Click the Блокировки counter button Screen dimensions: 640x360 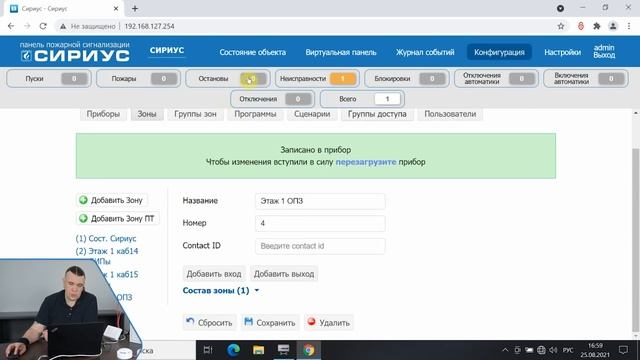407,78
